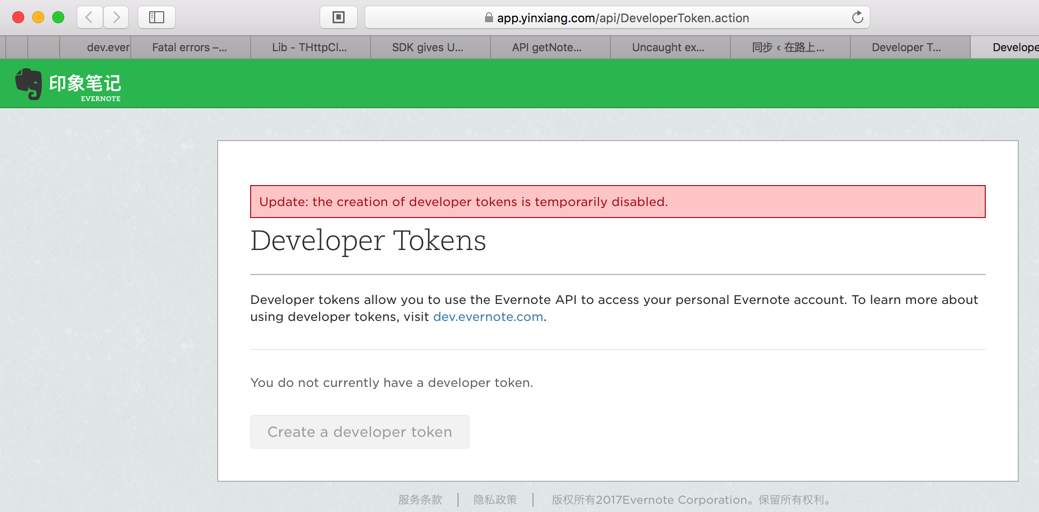Toggle the Safari sidebar button

pyautogui.click(x=156, y=17)
